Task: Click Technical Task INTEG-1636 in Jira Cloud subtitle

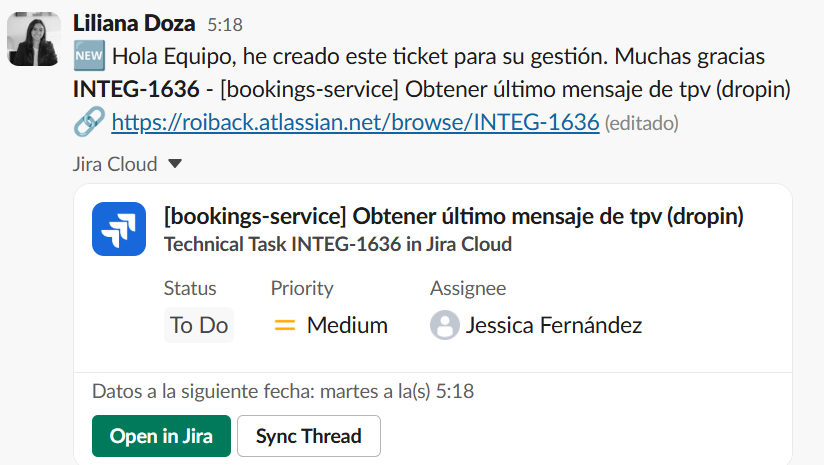Action: (338, 244)
